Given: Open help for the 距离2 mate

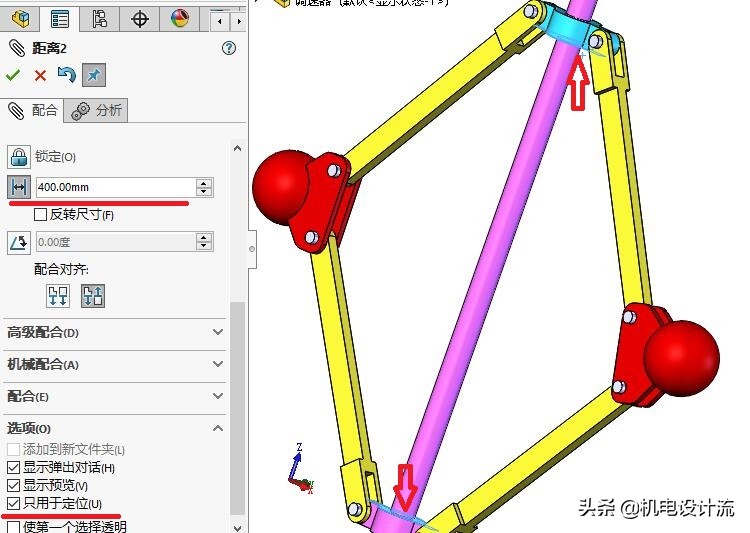Looking at the screenshot, I should coord(229,48).
